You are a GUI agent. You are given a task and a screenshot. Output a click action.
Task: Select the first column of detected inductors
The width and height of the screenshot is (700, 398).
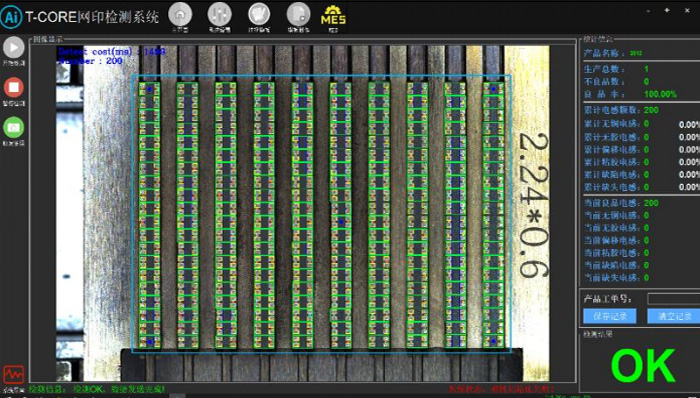pos(149,214)
